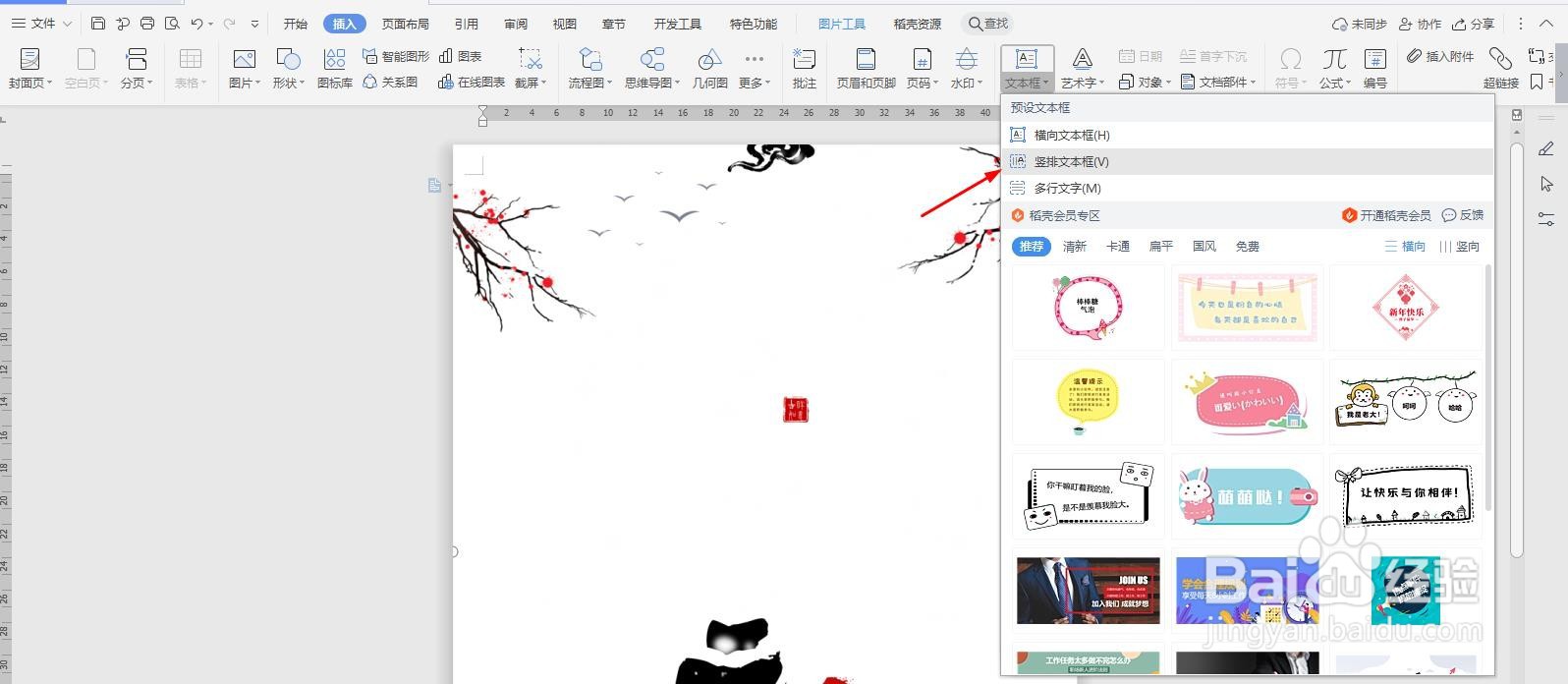
Task: Switch to the 引用 tab
Action: click(467, 24)
